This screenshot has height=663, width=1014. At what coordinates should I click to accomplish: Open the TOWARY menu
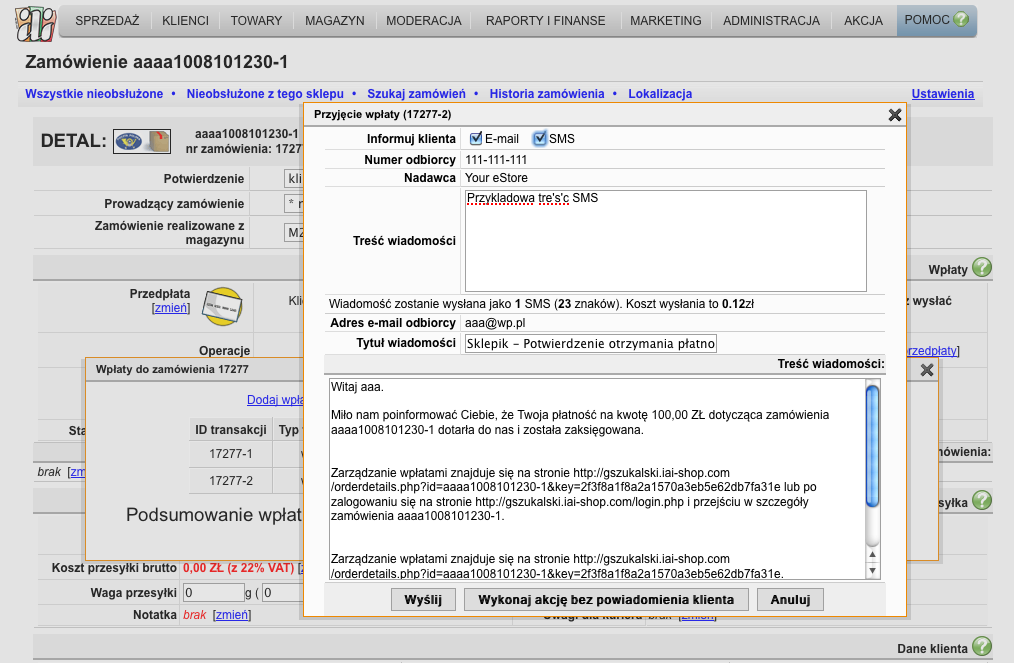pyautogui.click(x=256, y=21)
